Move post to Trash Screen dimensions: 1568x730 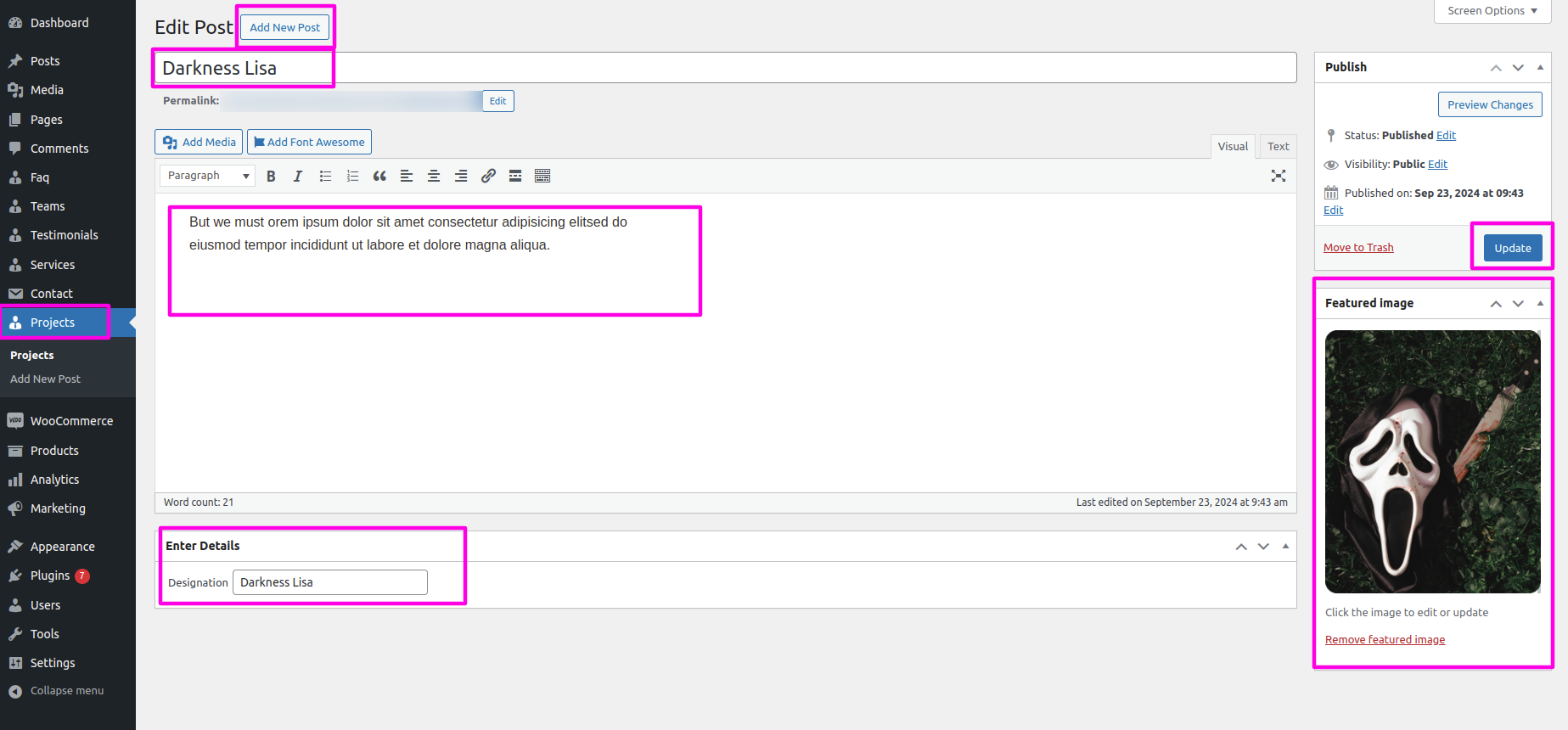click(x=1358, y=247)
